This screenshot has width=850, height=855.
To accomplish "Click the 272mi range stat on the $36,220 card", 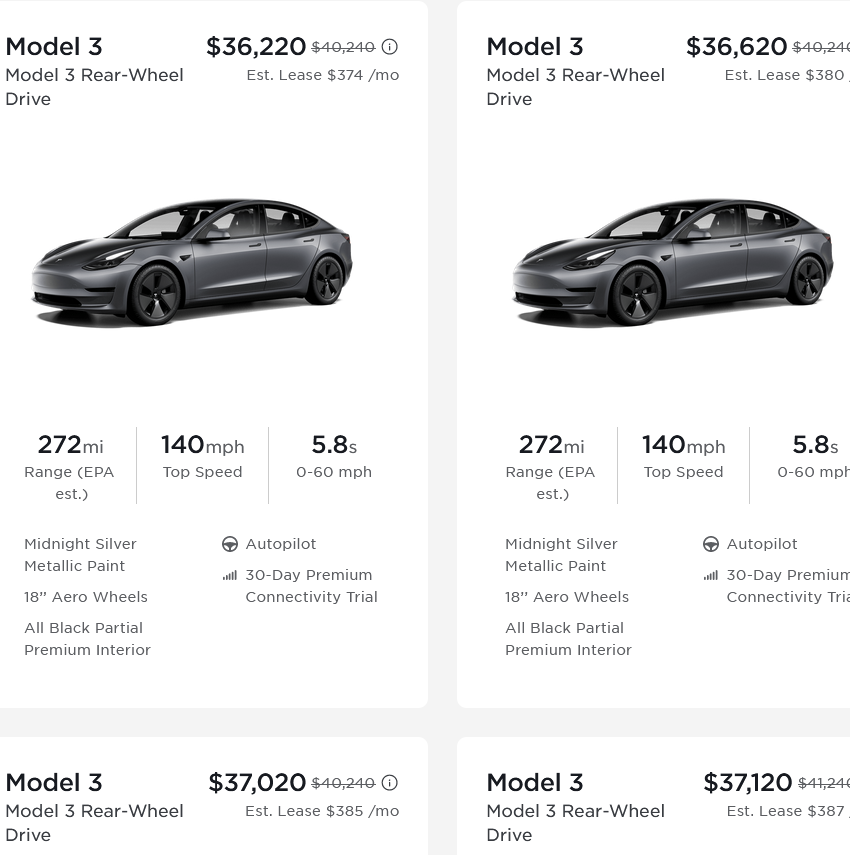I will 70,445.
